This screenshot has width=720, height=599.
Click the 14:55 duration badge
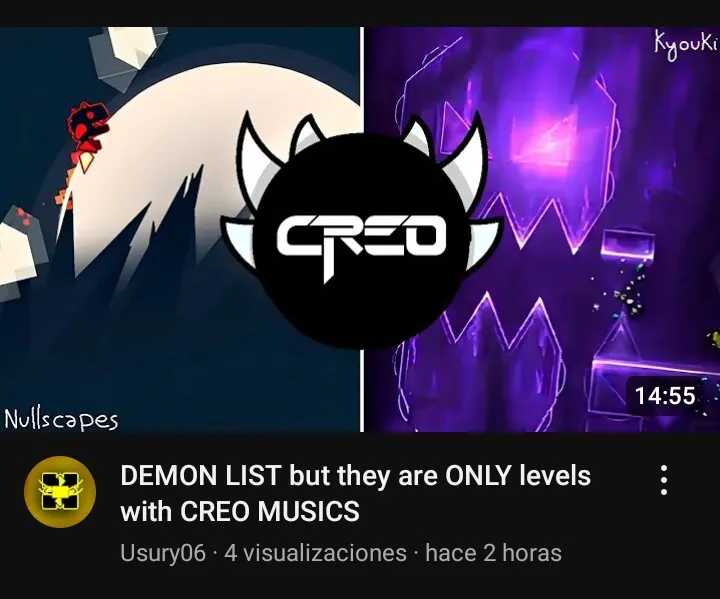665,396
